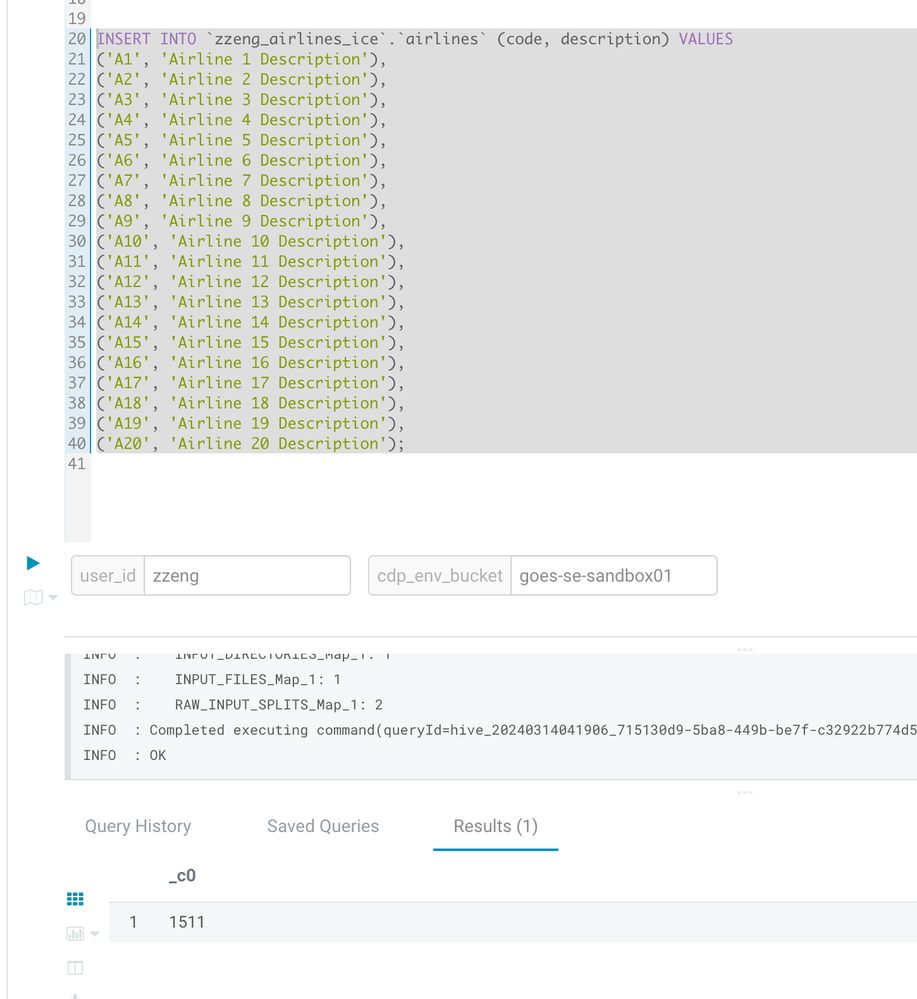Select the Results (1) tab
Viewport: 917px width, 999px height.
click(x=495, y=826)
